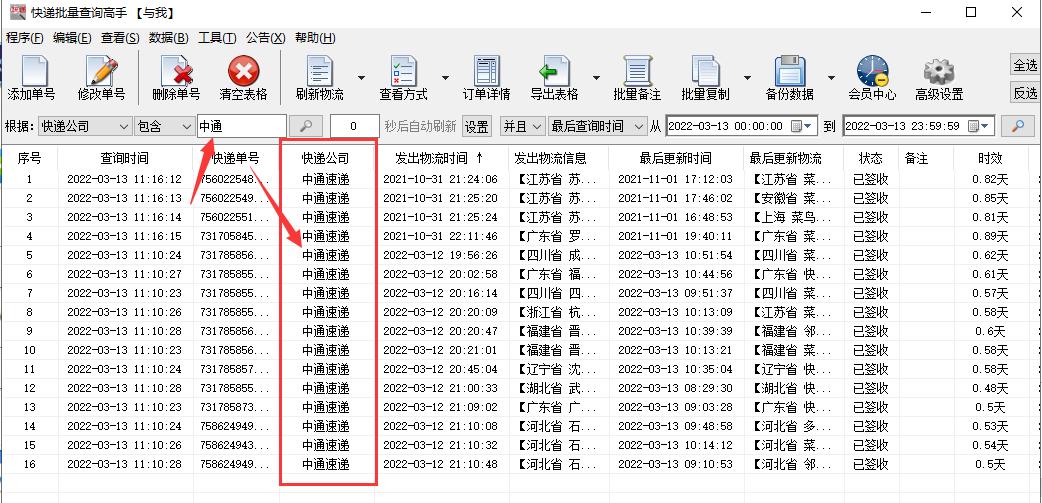
Task: Click tracking number in row 16
Action: tap(235, 464)
